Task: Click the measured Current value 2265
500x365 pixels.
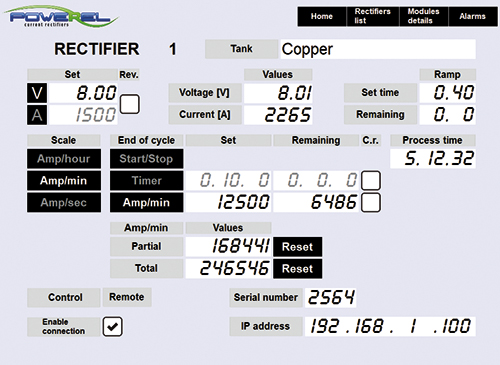Action: 278,115
